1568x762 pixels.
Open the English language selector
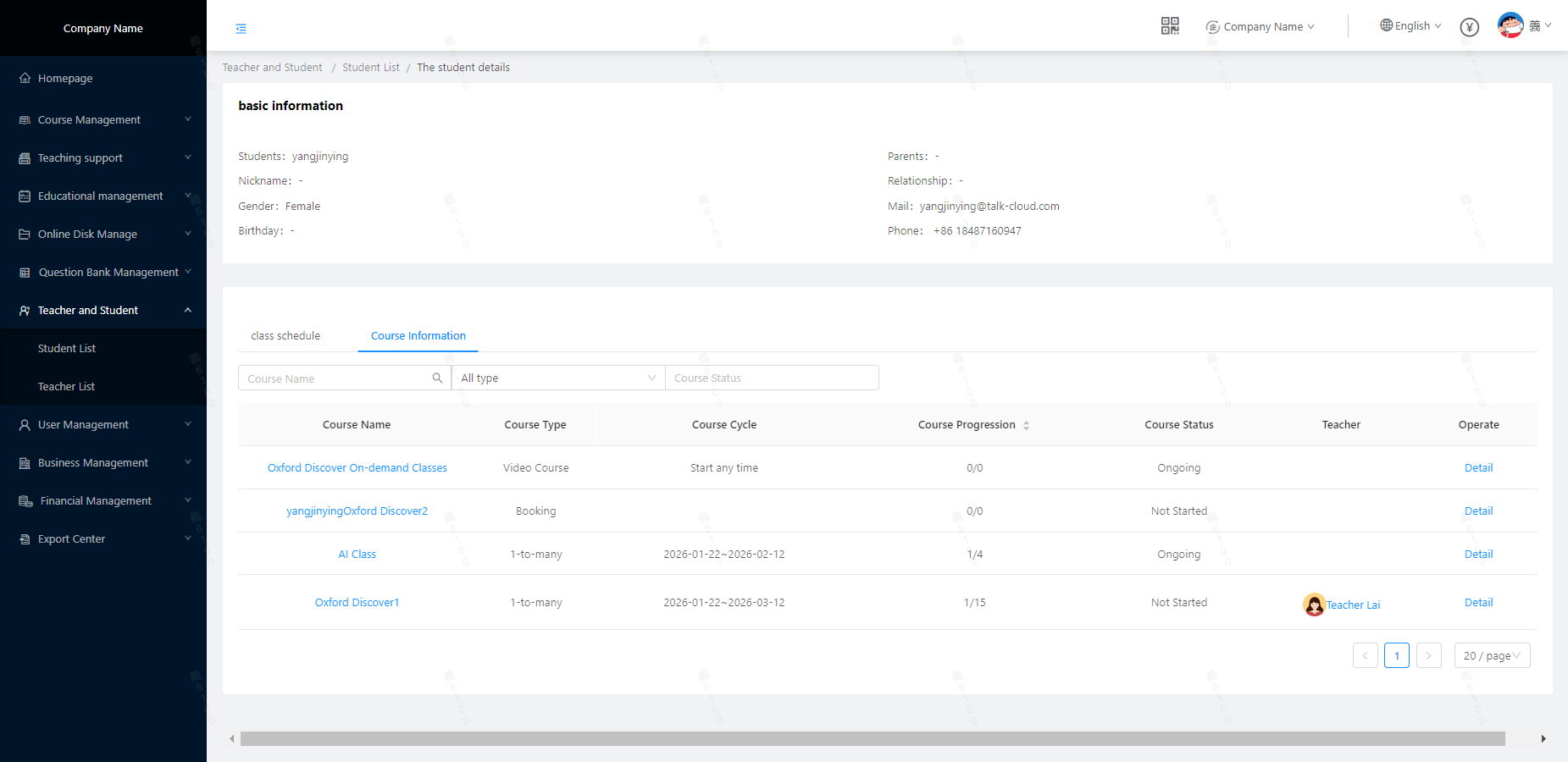1410,26
